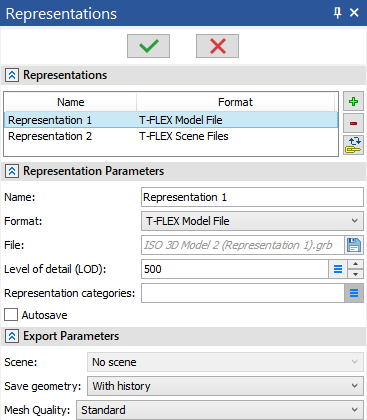Enable the Autosave checkbox
Screen dimensions: 367x420
(11, 315)
